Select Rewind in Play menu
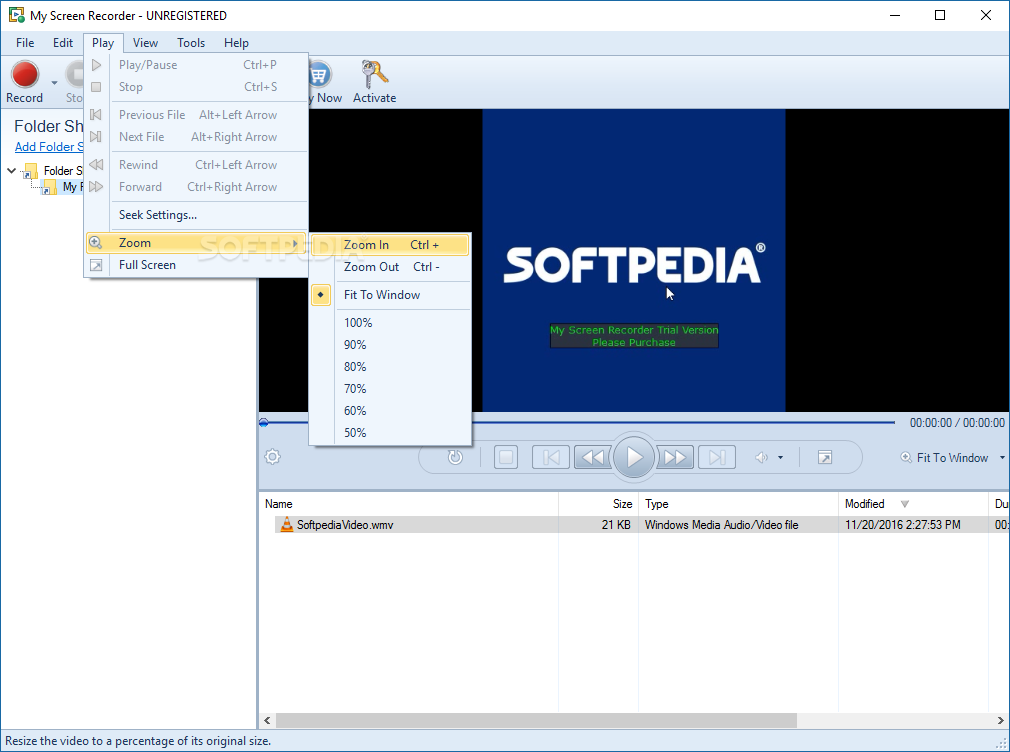Viewport: 1010px width, 752px height. point(196,164)
